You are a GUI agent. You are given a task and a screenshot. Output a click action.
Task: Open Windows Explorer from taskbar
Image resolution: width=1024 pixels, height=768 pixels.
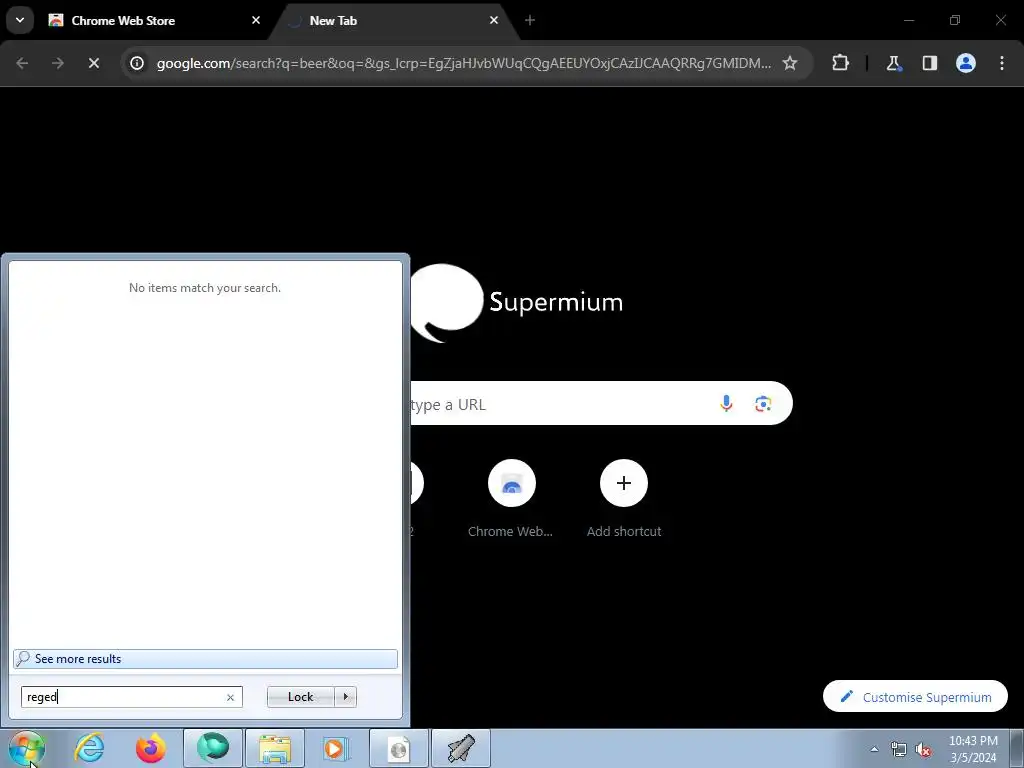coord(275,748)
